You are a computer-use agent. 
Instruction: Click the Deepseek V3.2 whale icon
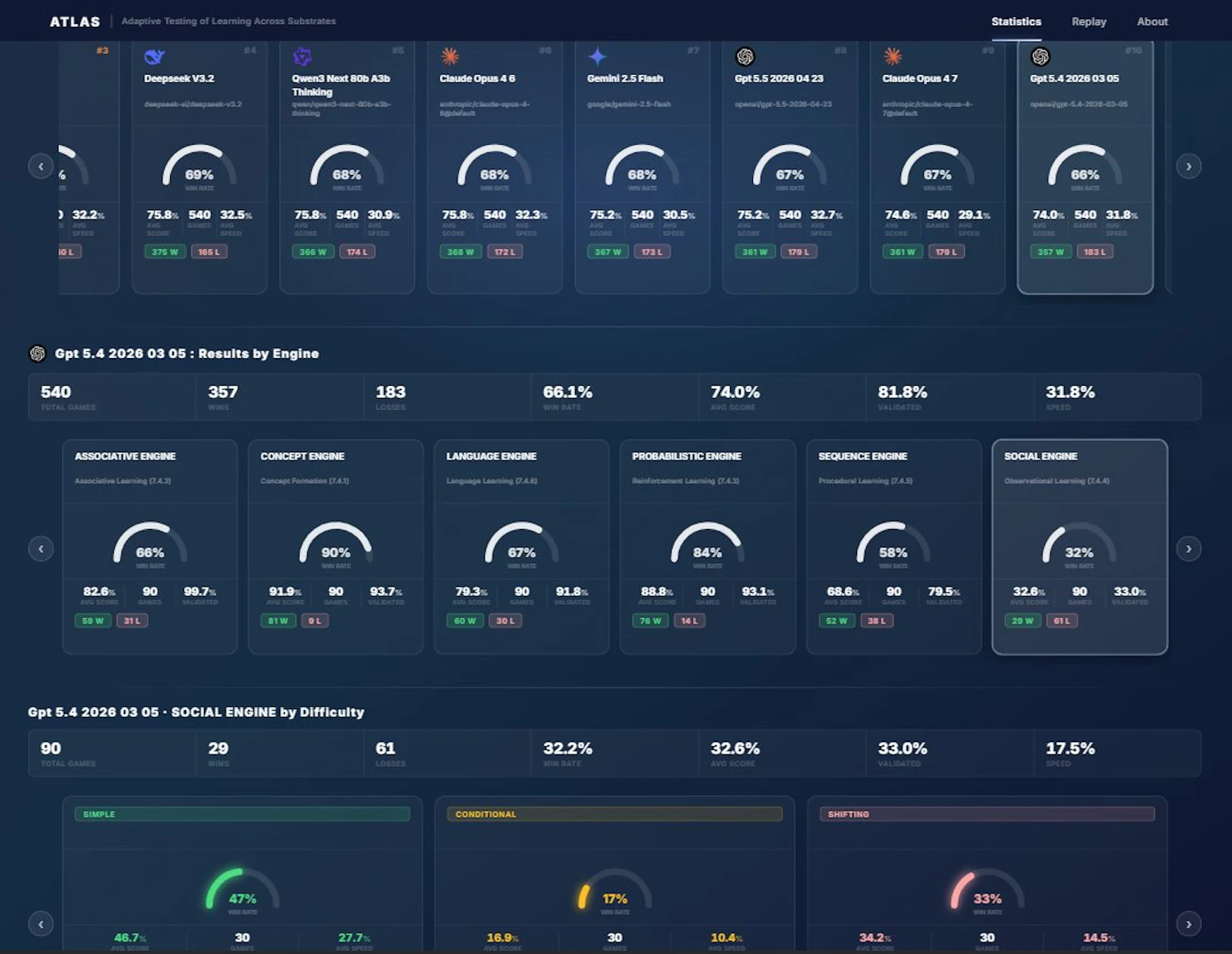(155, 56)
